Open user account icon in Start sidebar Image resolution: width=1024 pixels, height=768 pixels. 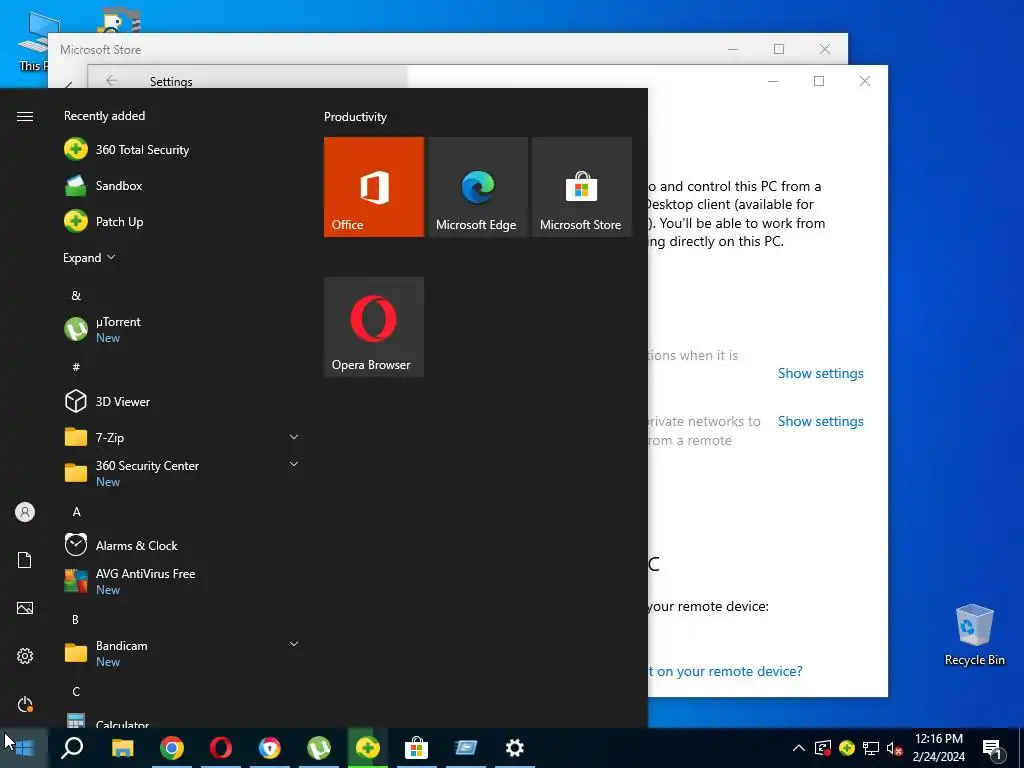(x=25, y=512)
